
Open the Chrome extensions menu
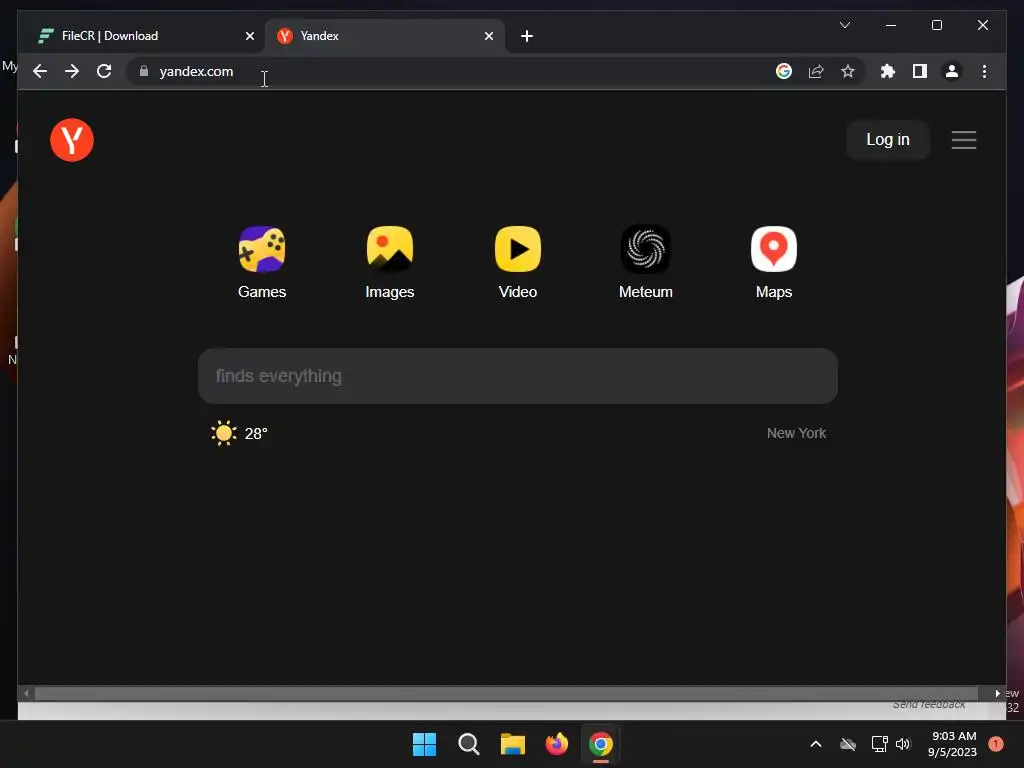point(888,71)
